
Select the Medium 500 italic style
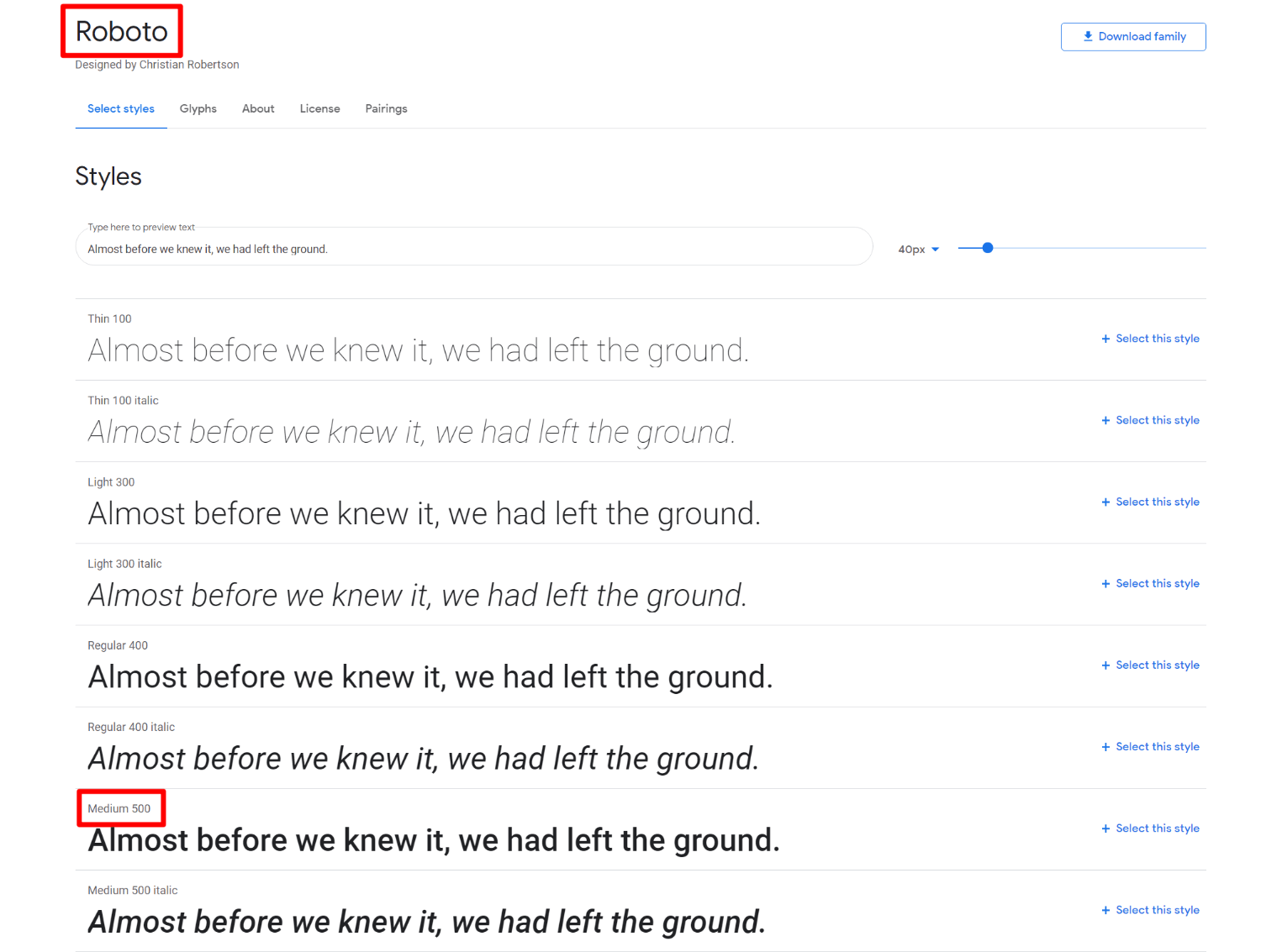pyautogui.click(x=1158, y=909)
